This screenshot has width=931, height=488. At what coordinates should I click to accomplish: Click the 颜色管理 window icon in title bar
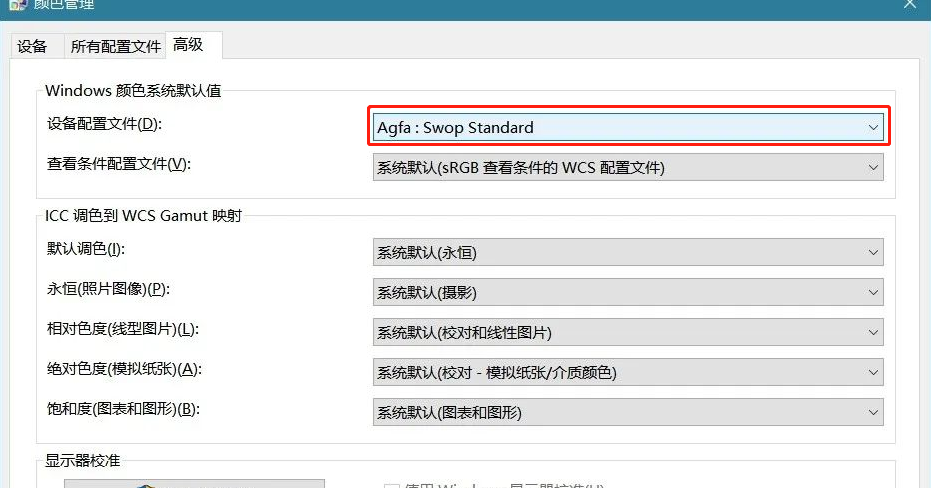coord(17,4)
